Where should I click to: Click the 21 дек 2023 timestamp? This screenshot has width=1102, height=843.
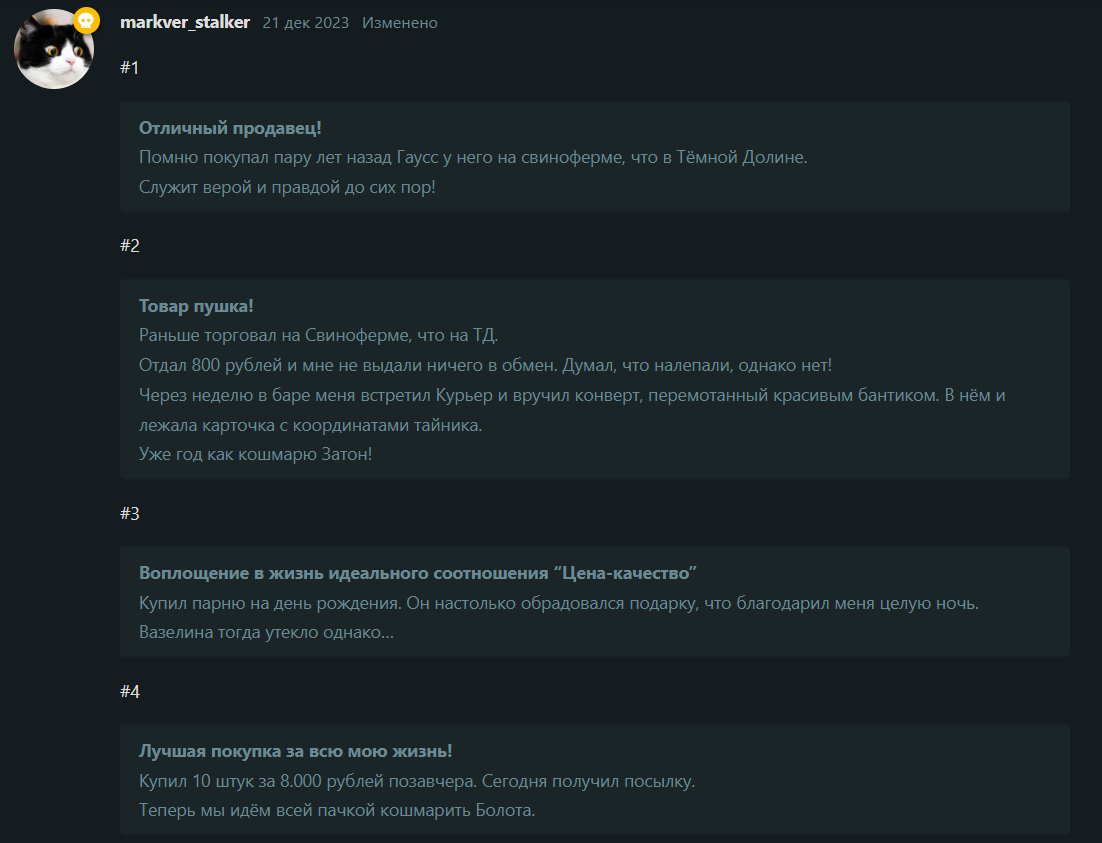pyautogui.click(x=306, y=22)
